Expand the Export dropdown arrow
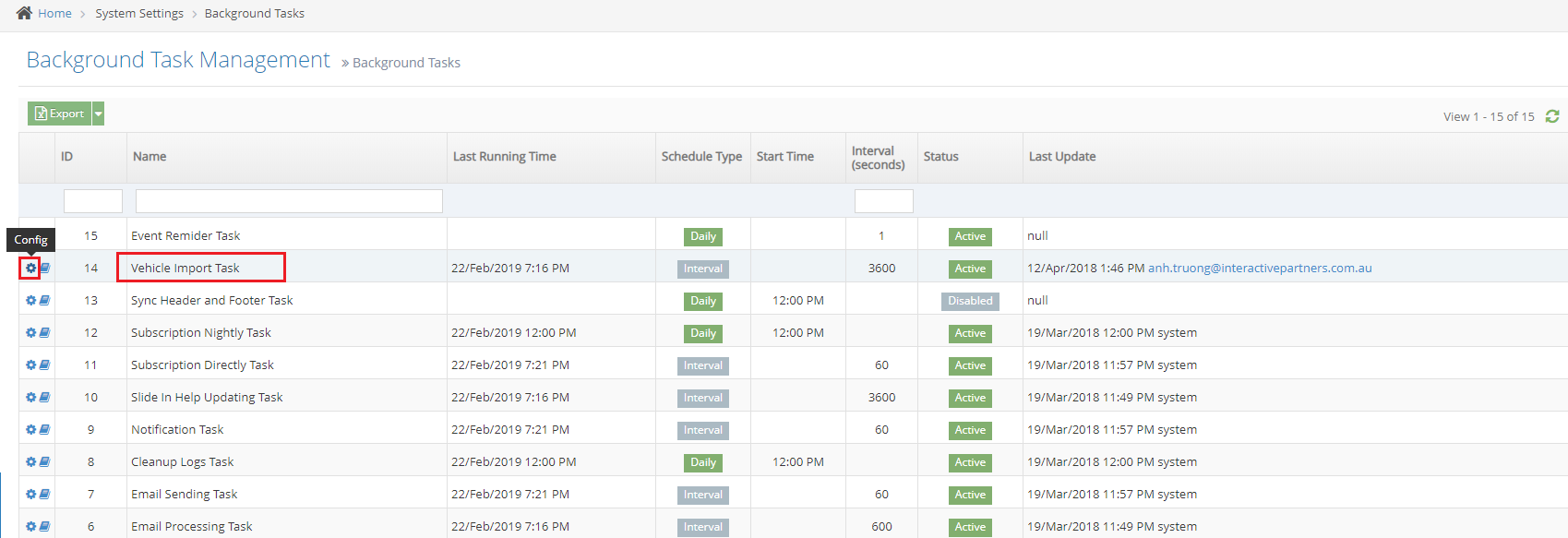The image size is (1568, 538). 99,114
